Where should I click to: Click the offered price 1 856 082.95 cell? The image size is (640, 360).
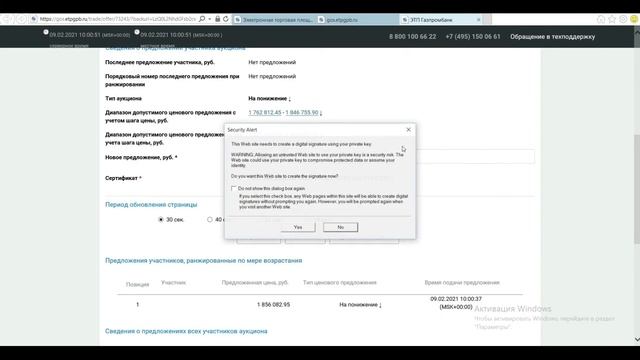(273, 304)
